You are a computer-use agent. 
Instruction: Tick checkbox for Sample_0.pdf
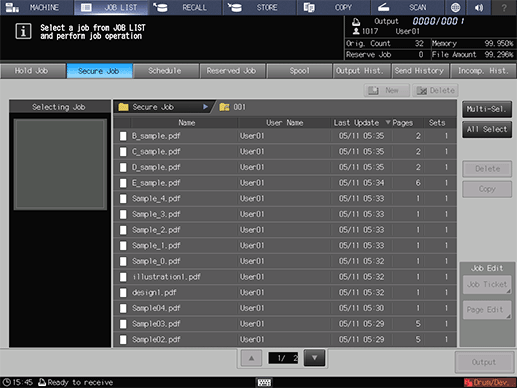click(123, 261)
